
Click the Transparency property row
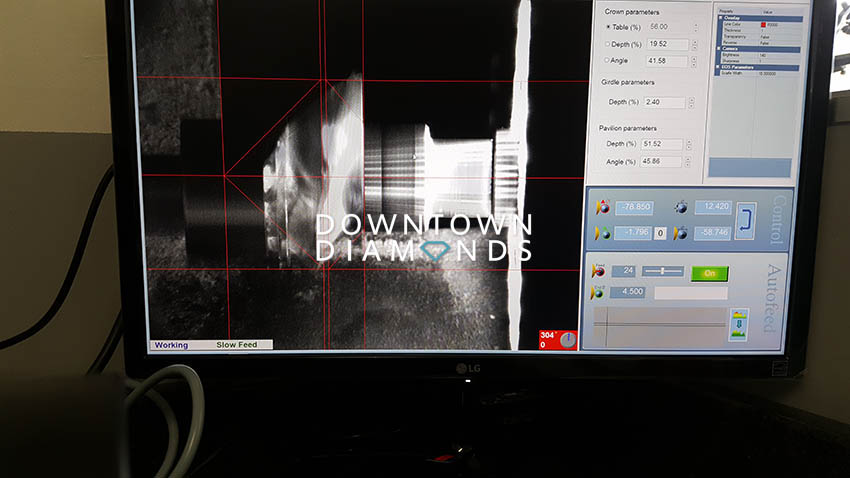coord(760,37)
